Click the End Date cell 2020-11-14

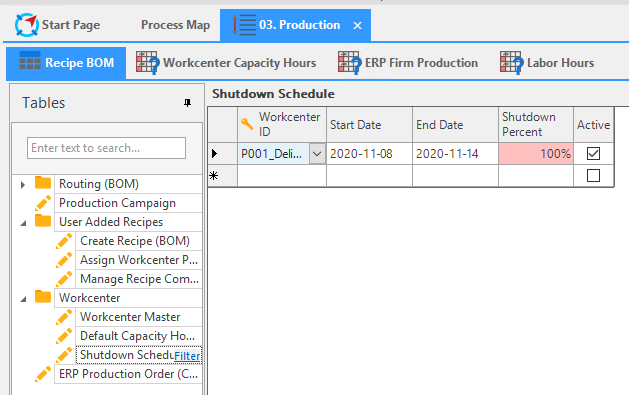point(455,154)
